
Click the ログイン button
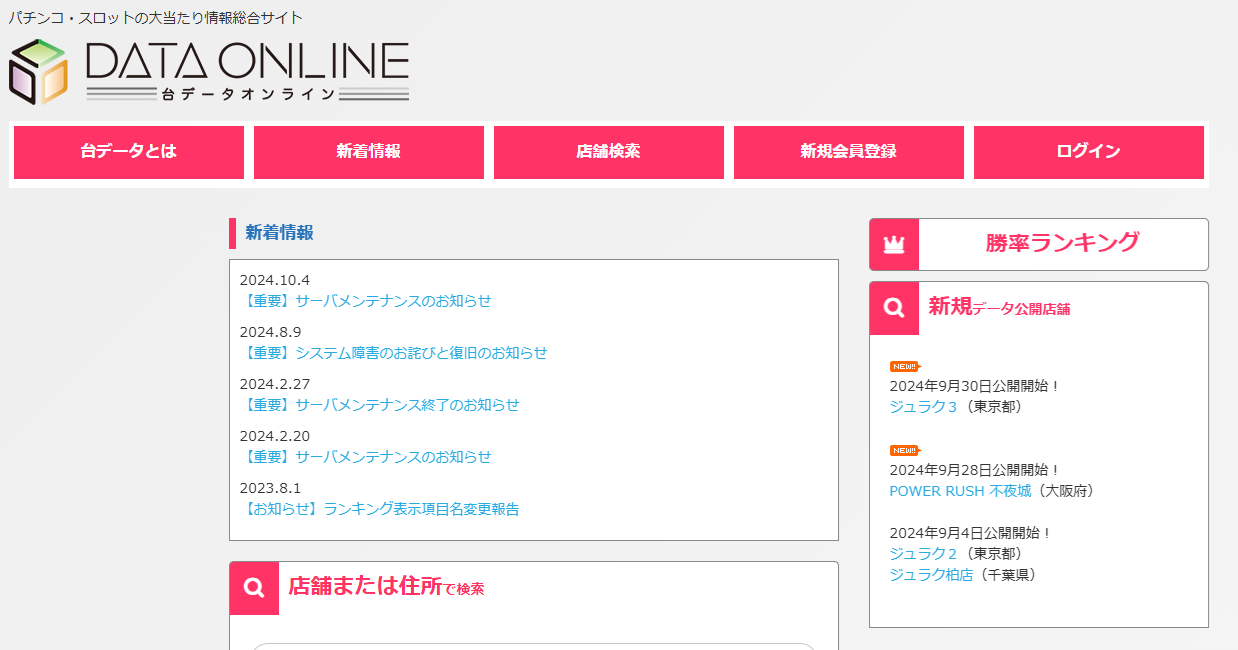(1088, 152)
